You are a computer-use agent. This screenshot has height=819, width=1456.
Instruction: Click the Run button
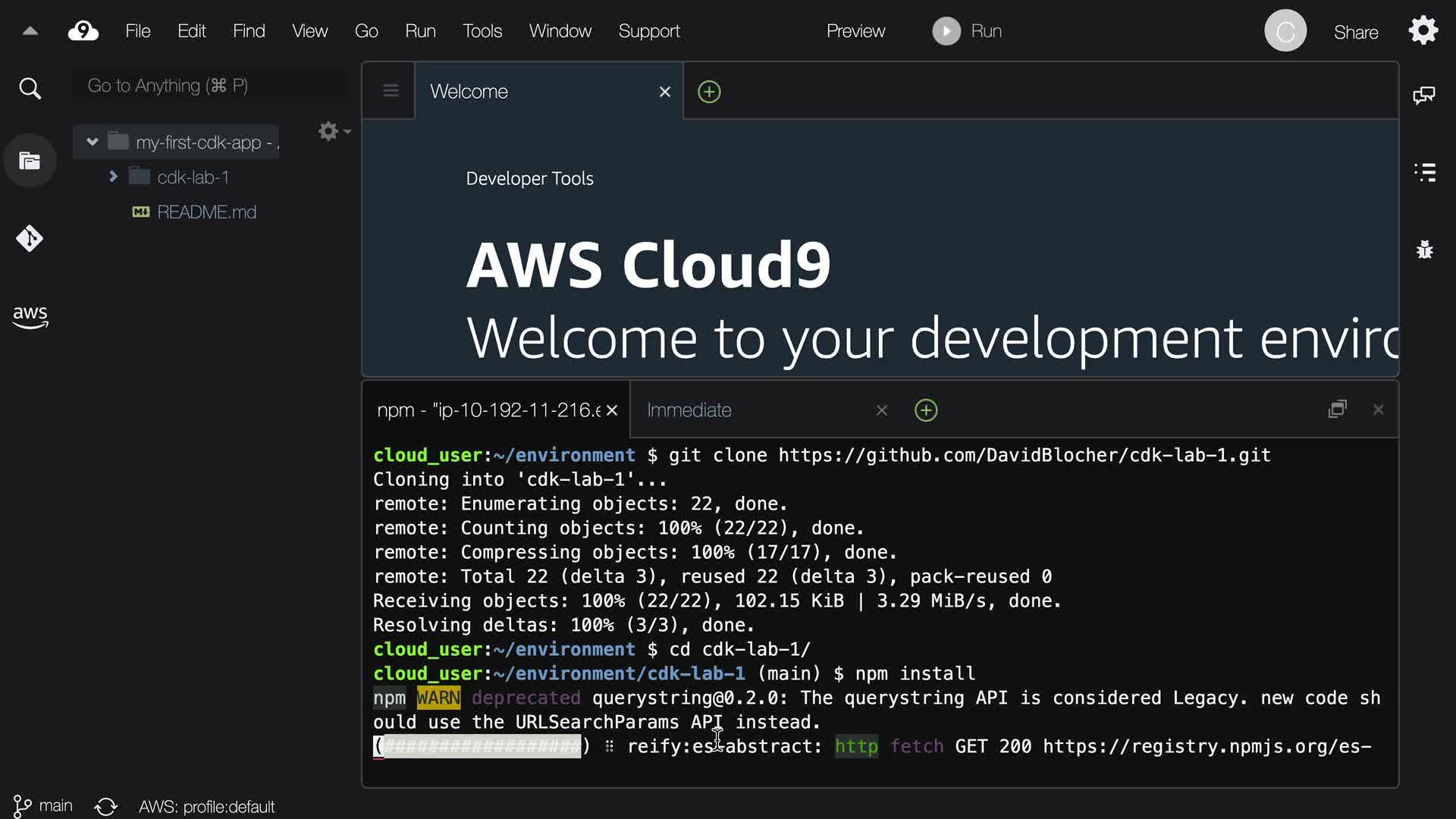[968, 31]
